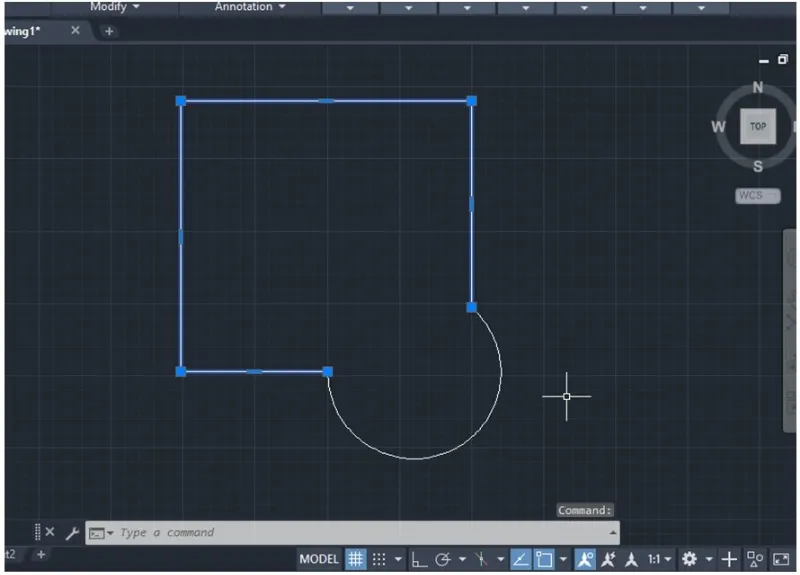Toggle object snap tracking icon
Image resolution: width=800 pixels, height=575 pixels.
coord(520,559)
